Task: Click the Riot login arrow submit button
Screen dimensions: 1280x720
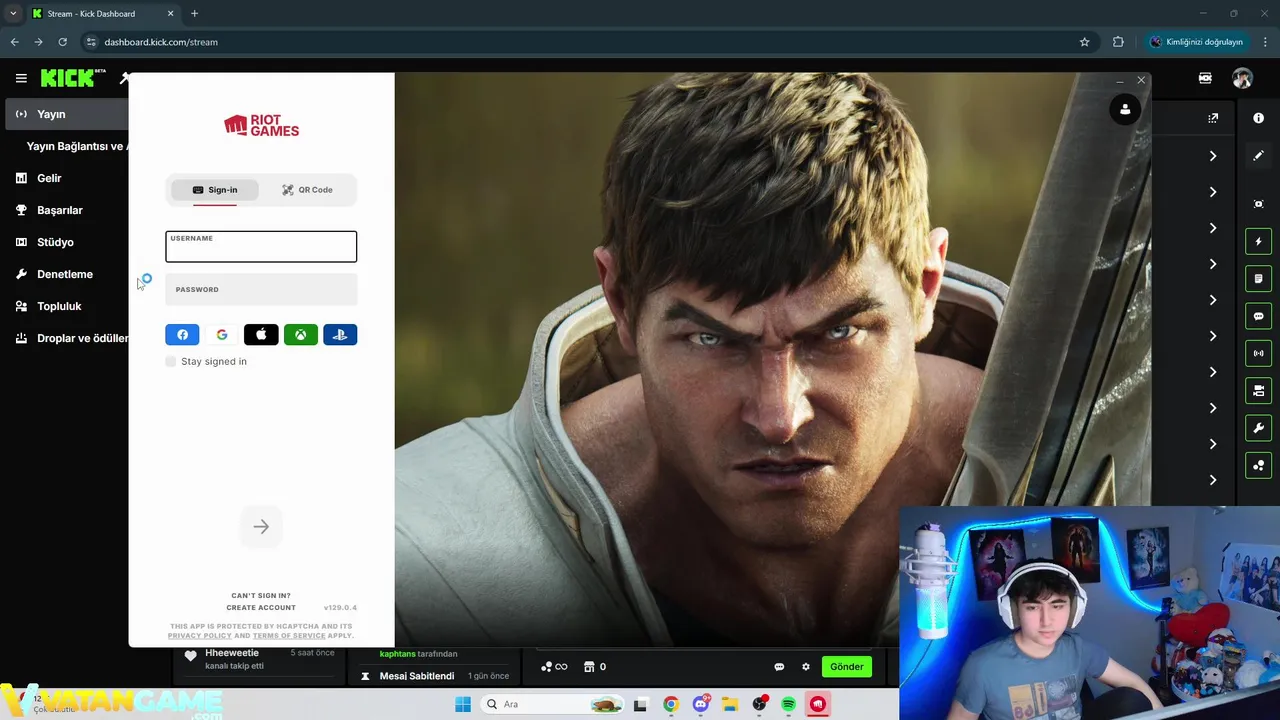Action: 261,527
